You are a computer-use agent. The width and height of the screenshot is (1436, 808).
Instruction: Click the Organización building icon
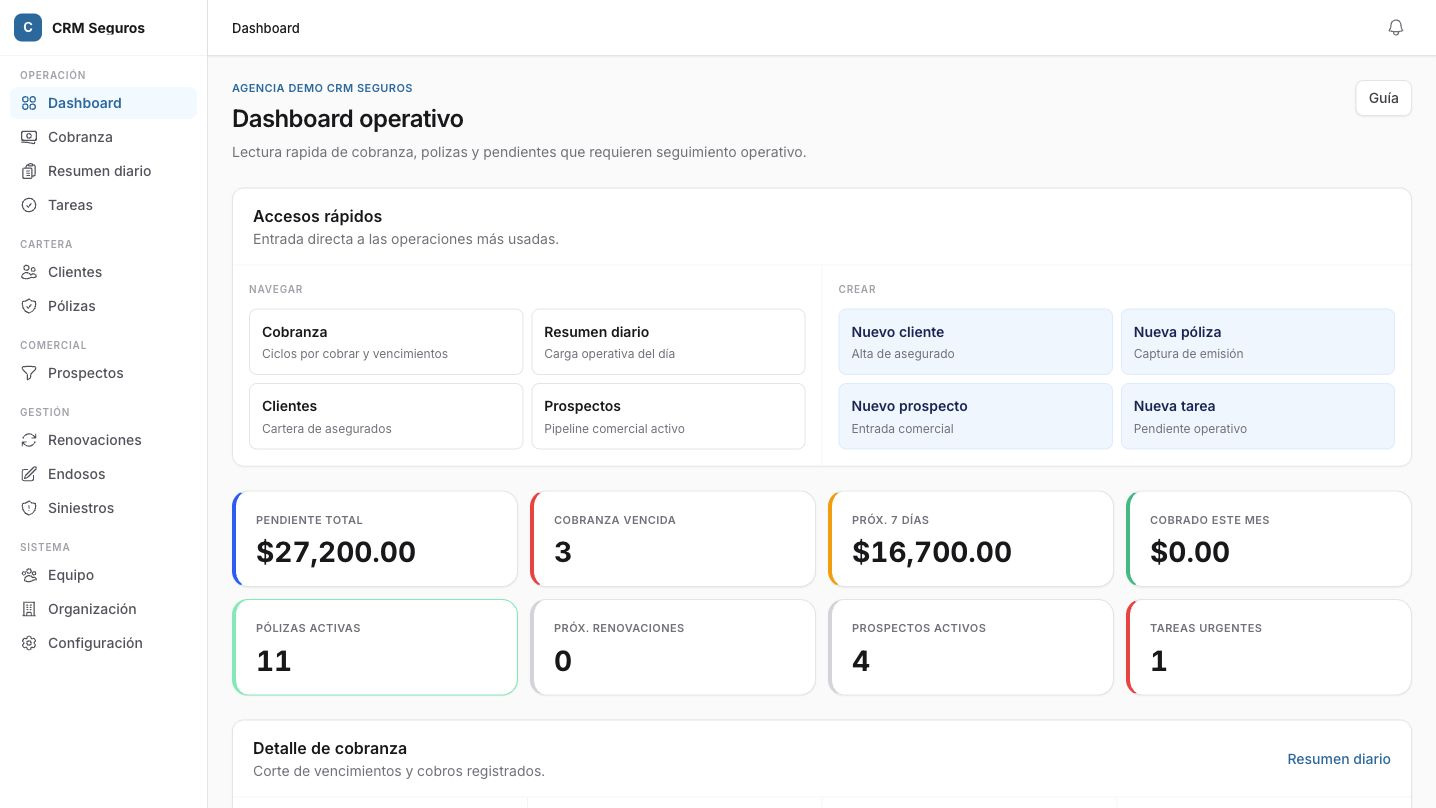point(29,609)
